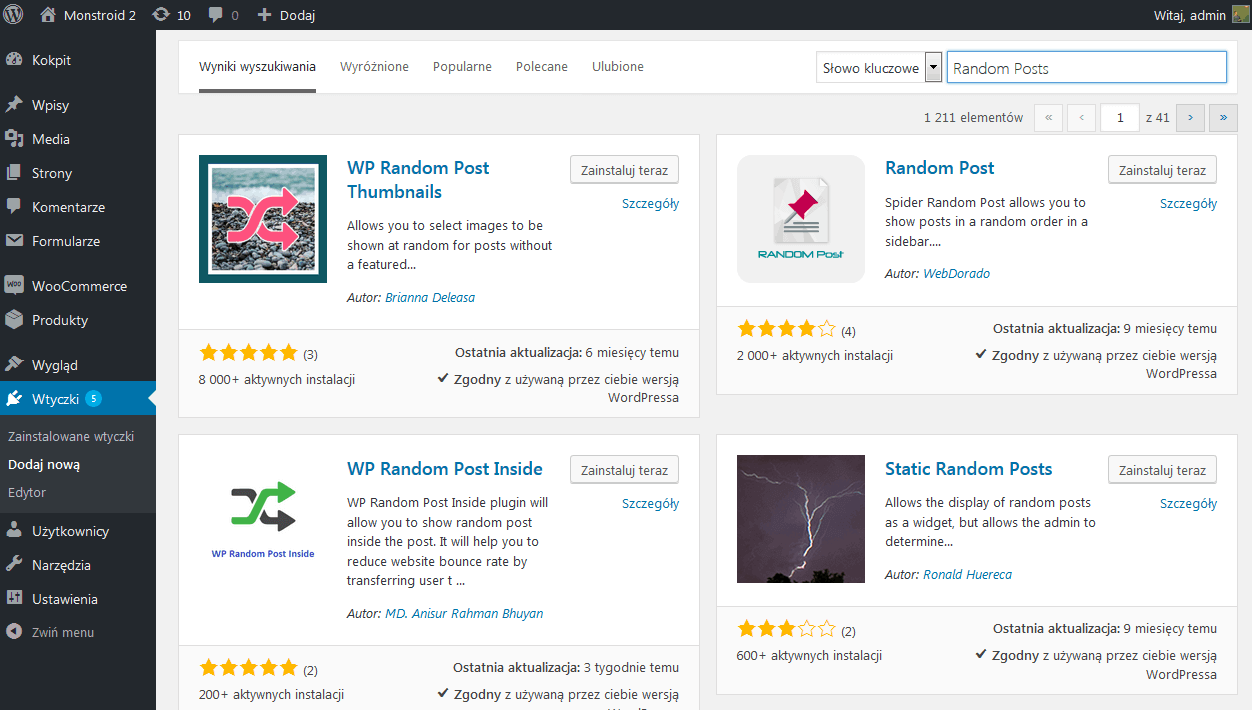Open Ustawienia settings icon in sidebar

coord(14,599)
